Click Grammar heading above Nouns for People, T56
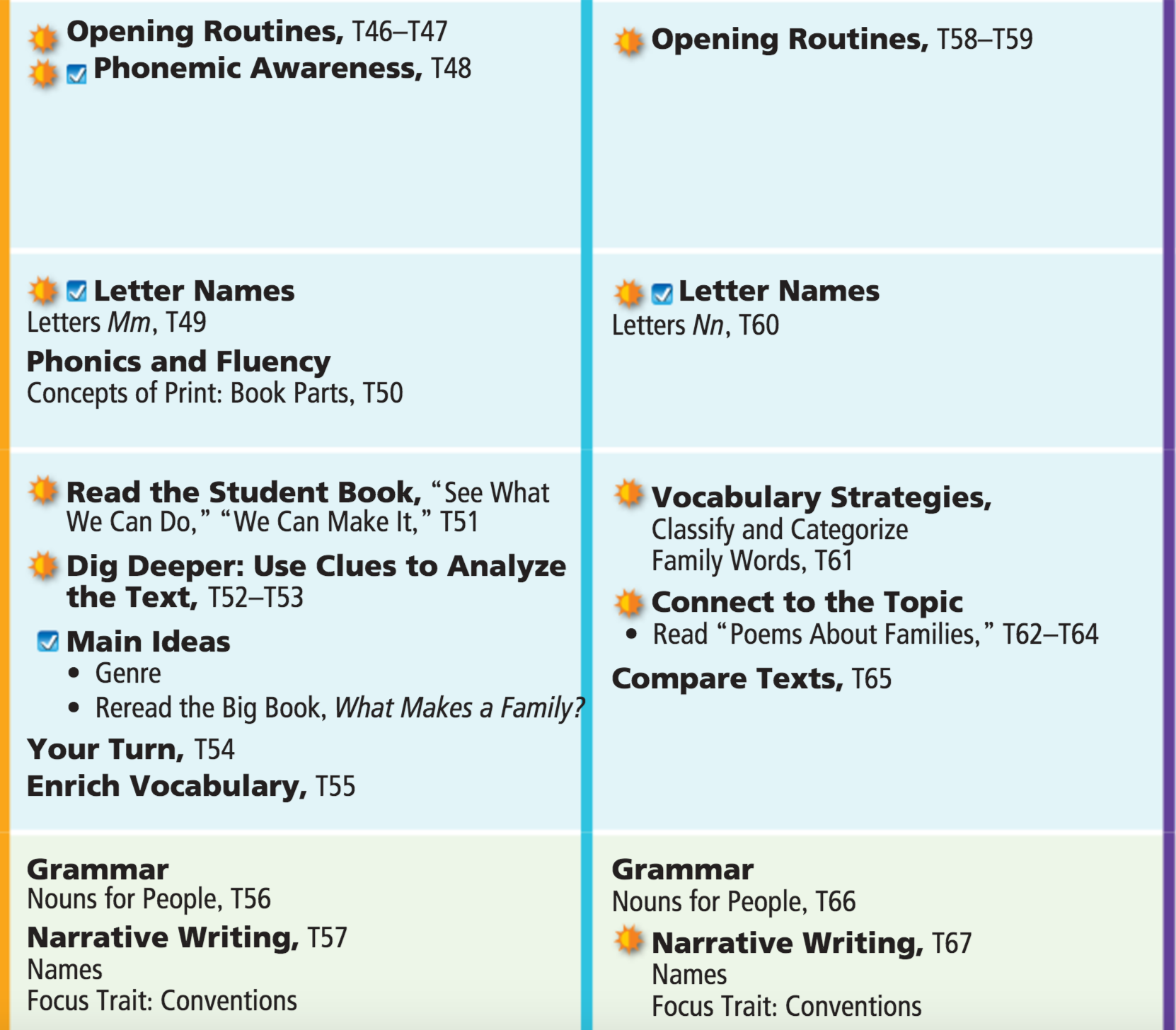The width and height of the screenshot is (1176, 1030). [98, 869]
